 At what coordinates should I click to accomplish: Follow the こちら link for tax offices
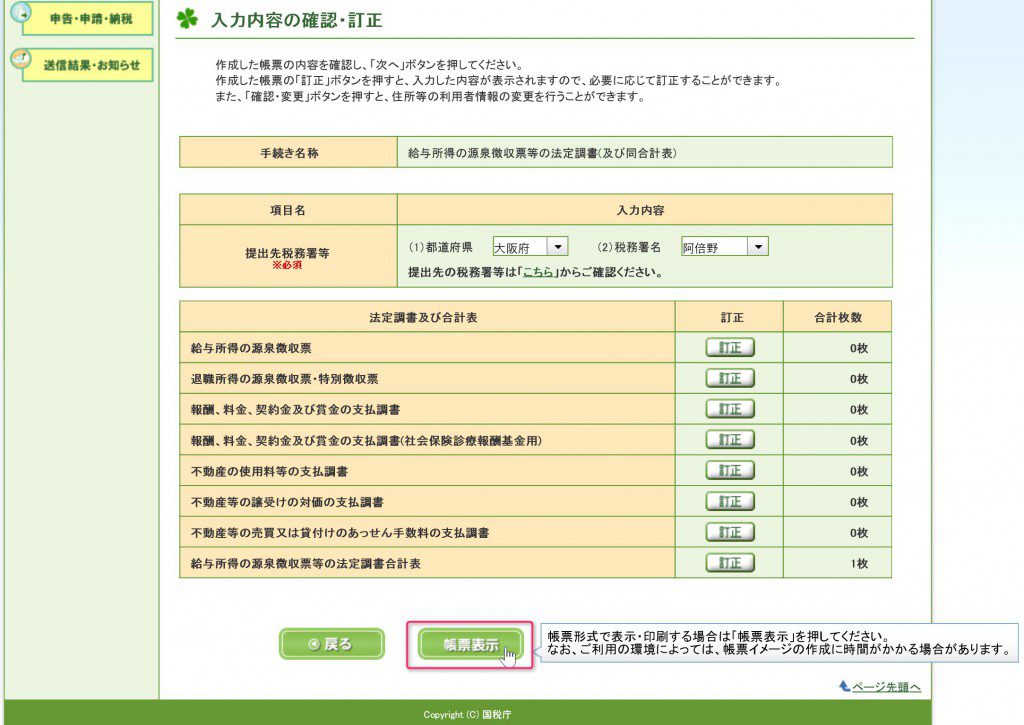[538, 272]
